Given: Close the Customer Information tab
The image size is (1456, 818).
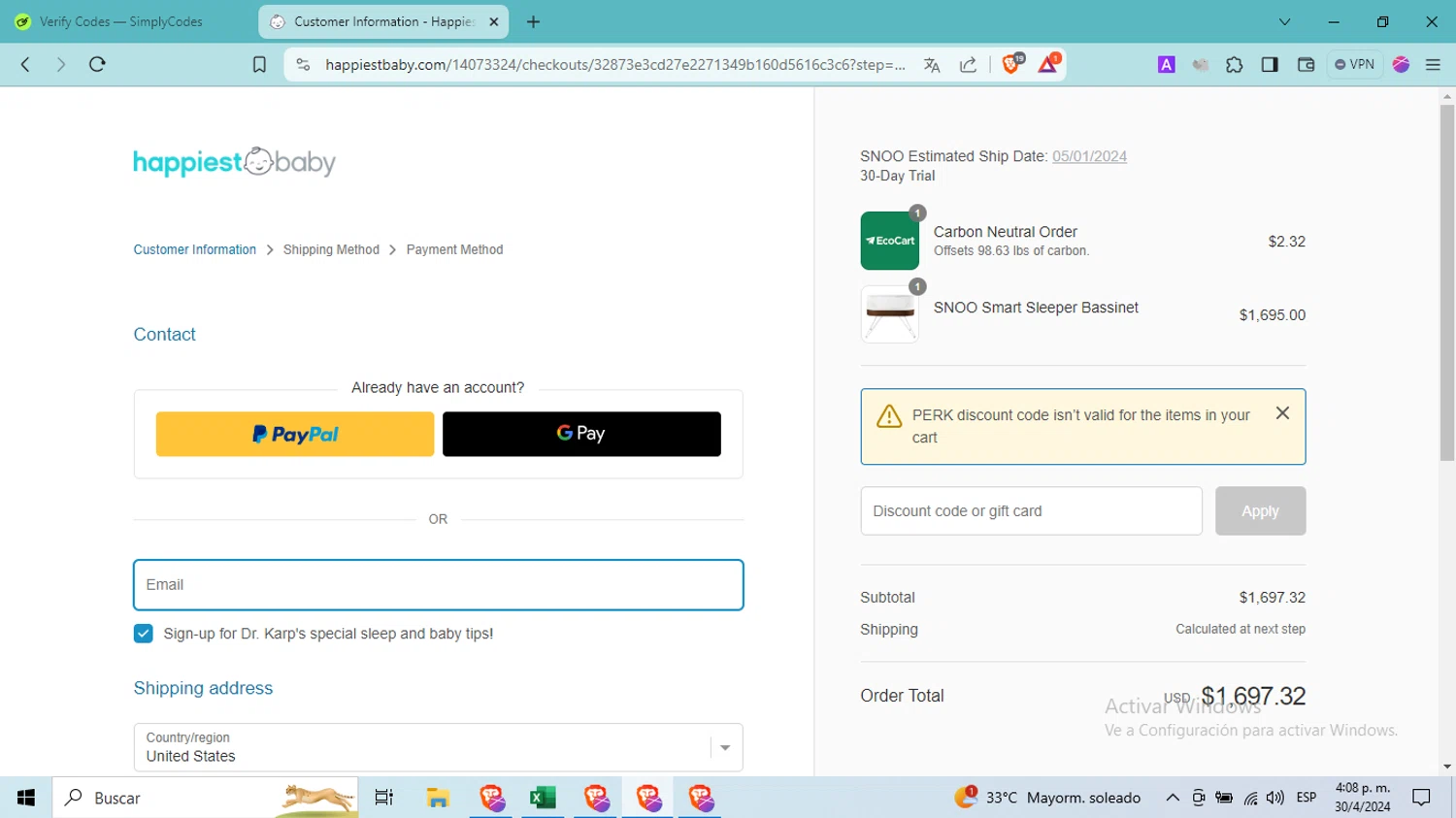Looking at the screenshot, I should pos(494,21).
